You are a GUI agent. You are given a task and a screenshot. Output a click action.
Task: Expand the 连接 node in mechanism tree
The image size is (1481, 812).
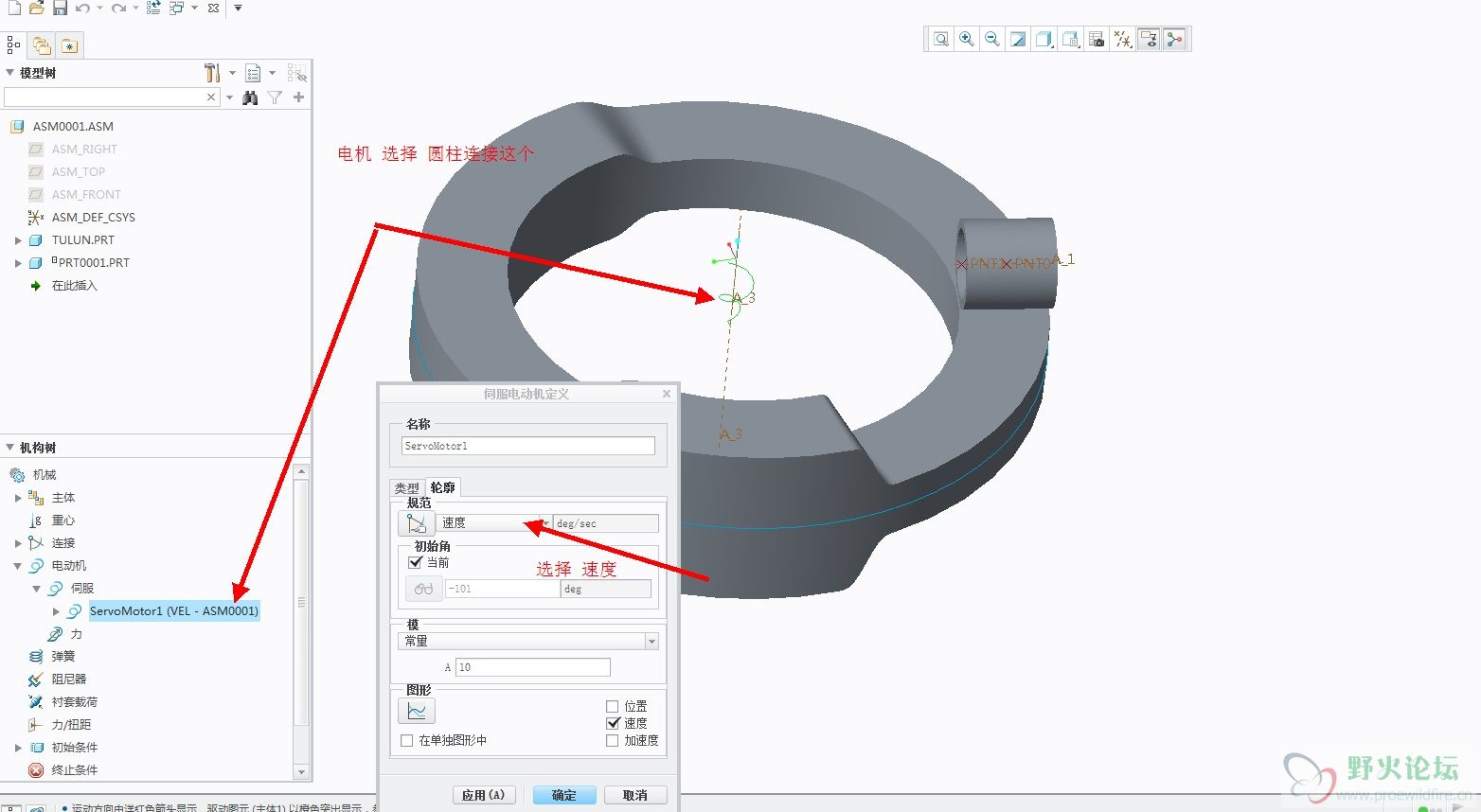(18, 543)
